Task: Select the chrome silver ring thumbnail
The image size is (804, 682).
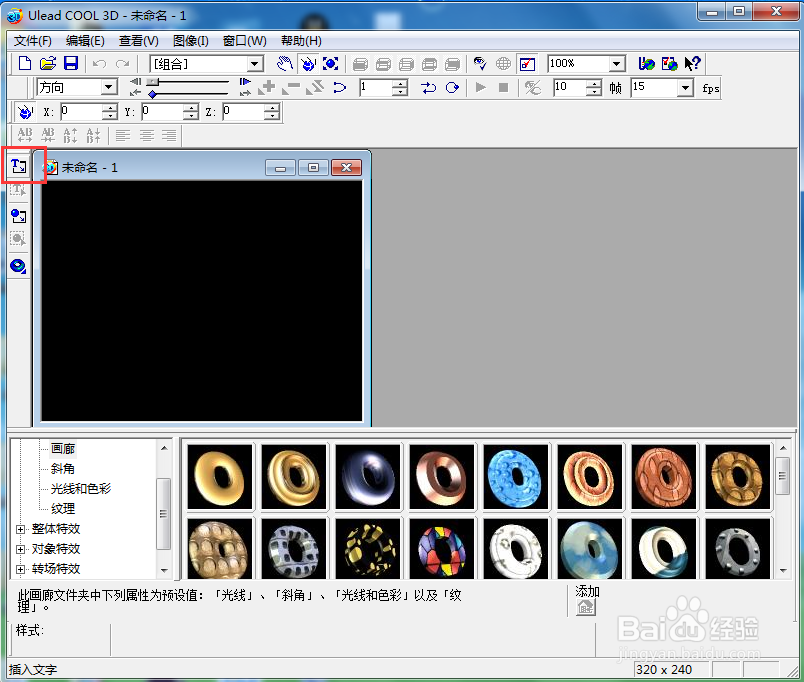Action: (x=368, y=477)
